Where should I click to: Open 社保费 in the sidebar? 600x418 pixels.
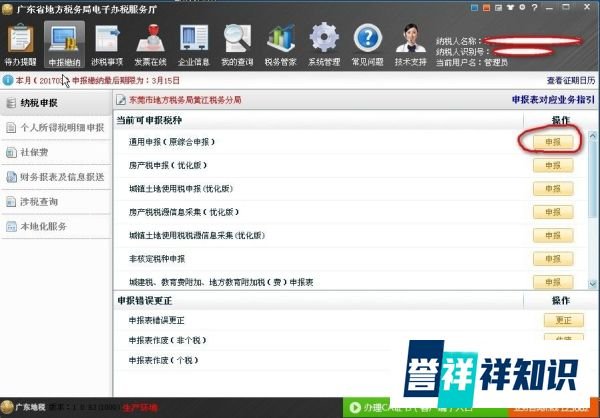click(56, 152)
